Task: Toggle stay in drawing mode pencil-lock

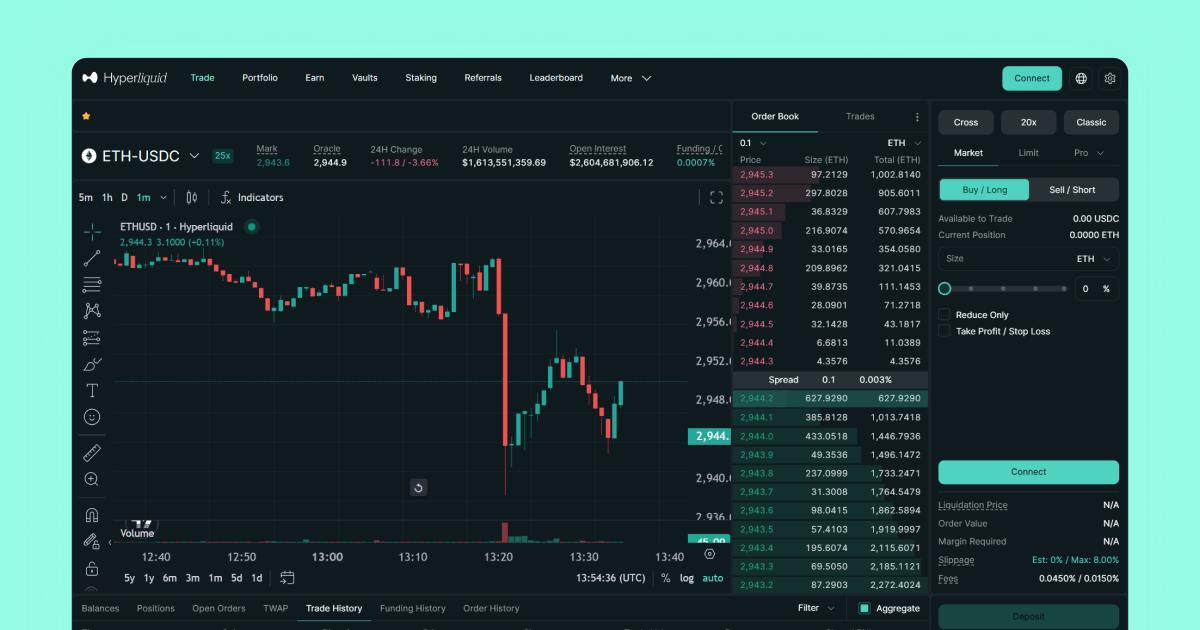Action: click(x=92, y=542)
